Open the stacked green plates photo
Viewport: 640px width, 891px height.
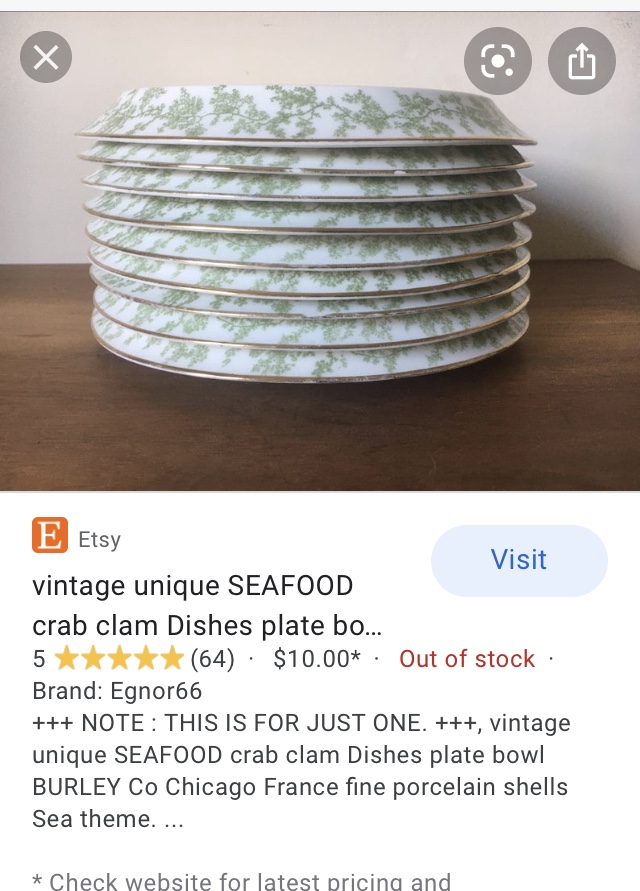320,251
